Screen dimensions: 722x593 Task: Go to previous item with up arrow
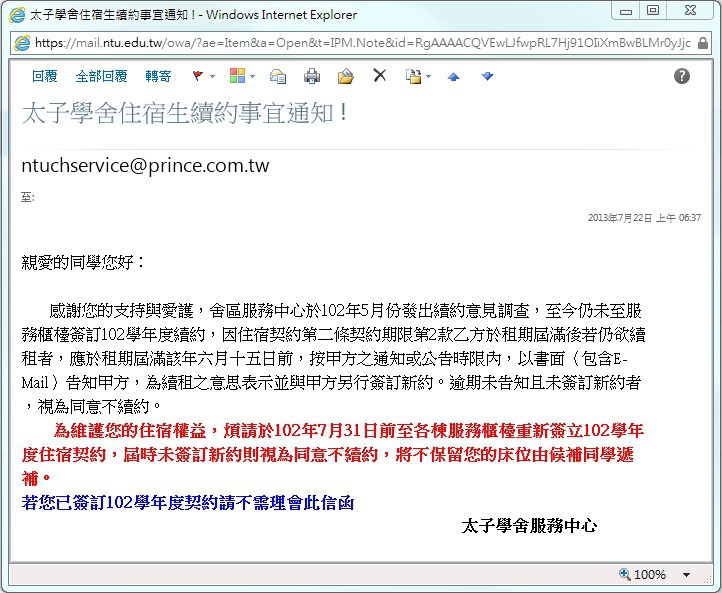tap(454, 76)
